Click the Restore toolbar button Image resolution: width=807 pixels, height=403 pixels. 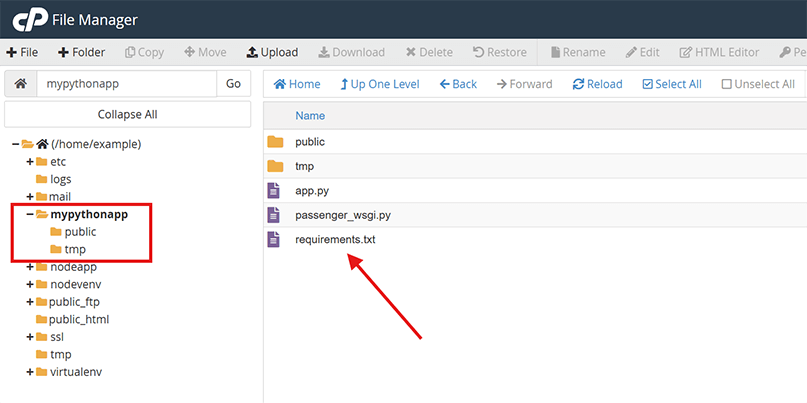(x=500, y=52)
